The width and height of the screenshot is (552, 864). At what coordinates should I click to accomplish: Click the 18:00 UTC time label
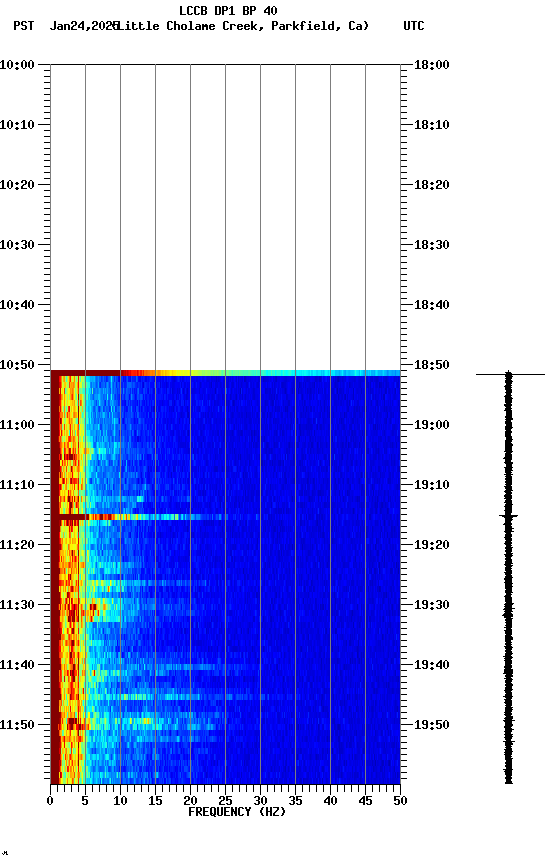(432, 65)
